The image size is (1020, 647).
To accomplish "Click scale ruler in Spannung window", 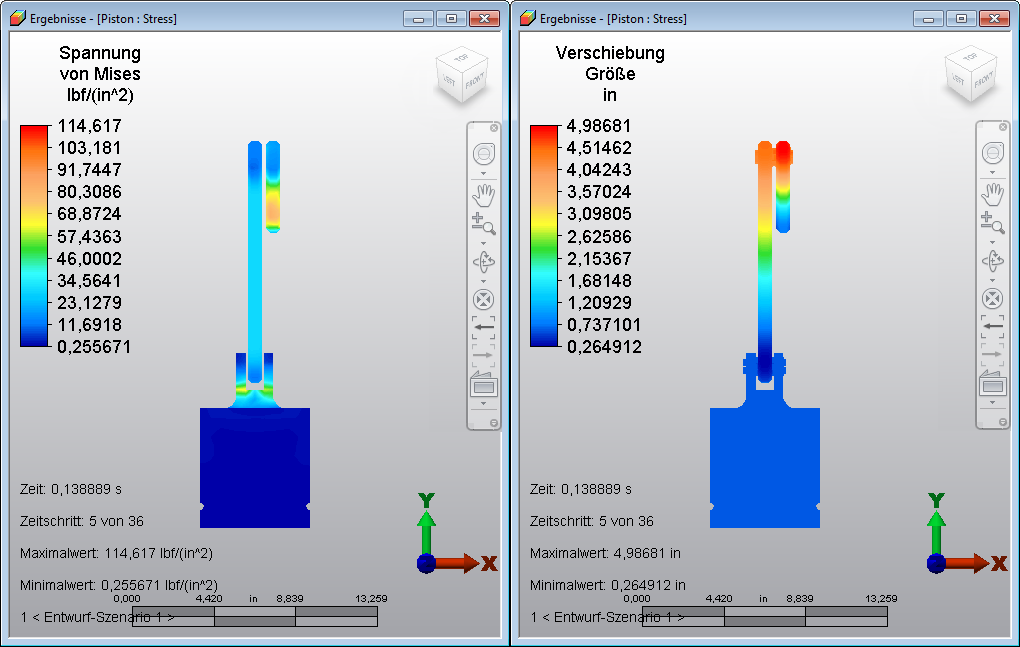I will (x=254, y=616).
